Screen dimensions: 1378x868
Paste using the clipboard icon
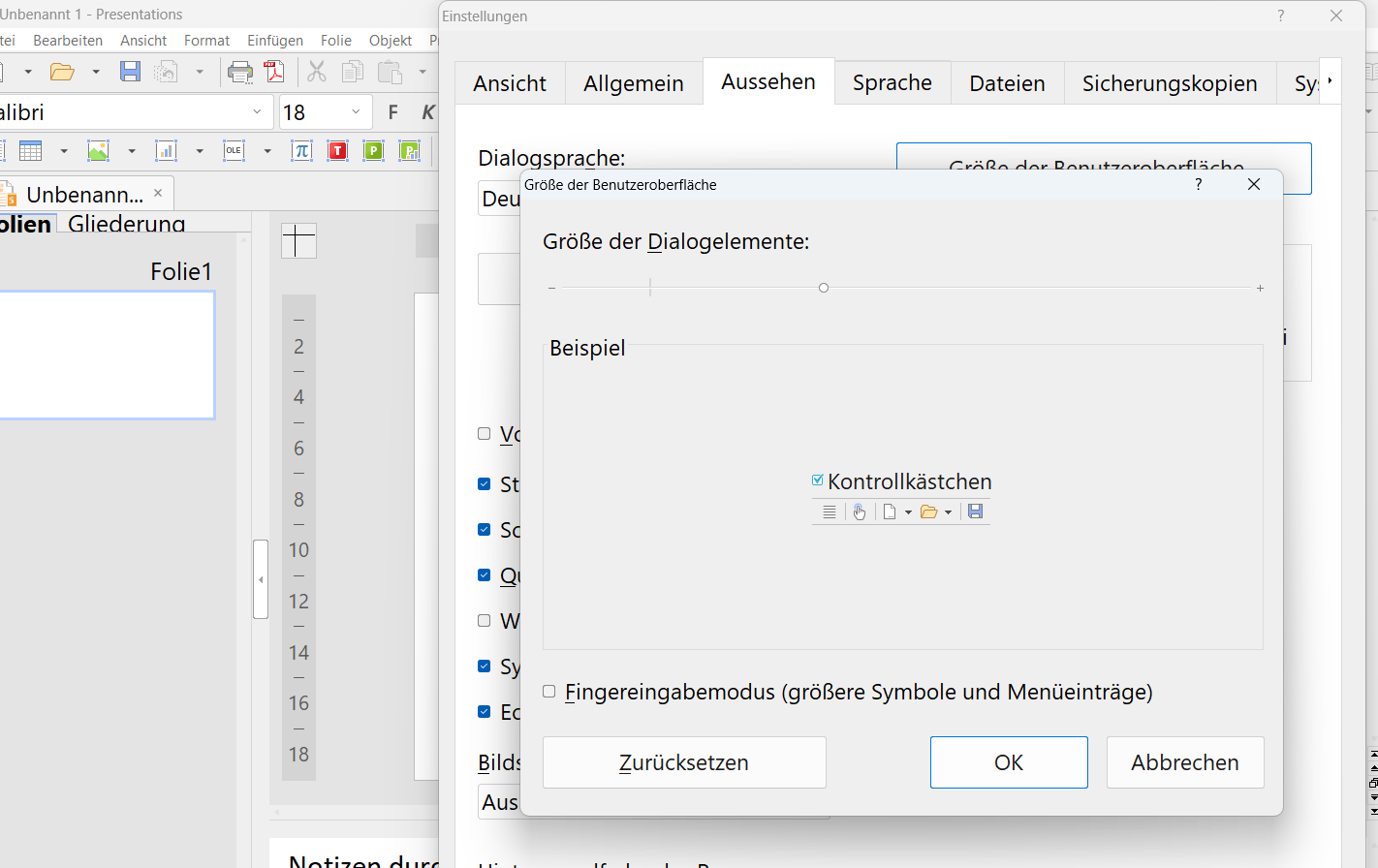point(390,72)
